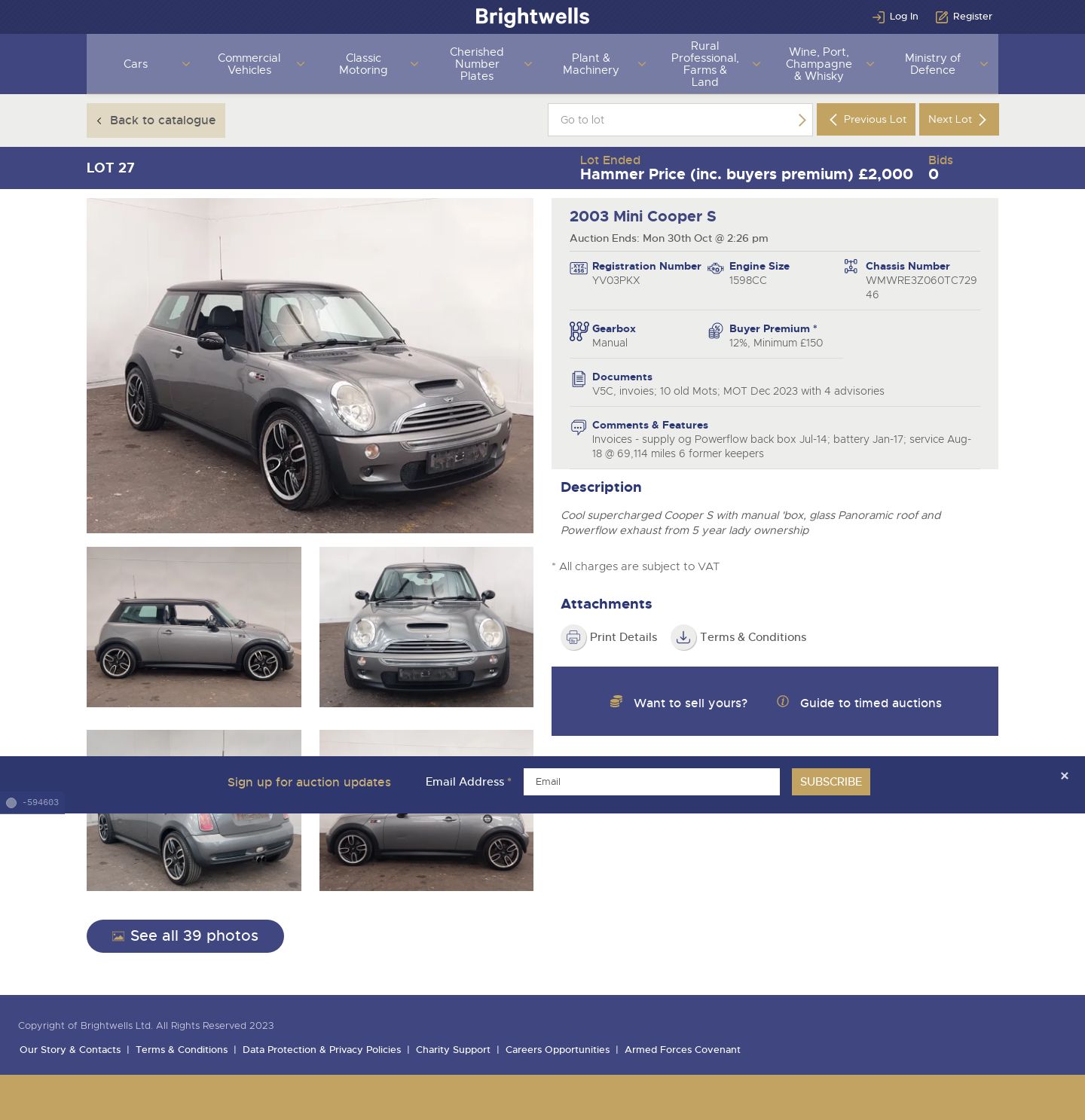This screenshot has width=1085, height=1120.
Task: Click the Previous Lot button label
Action: [875, 120]
